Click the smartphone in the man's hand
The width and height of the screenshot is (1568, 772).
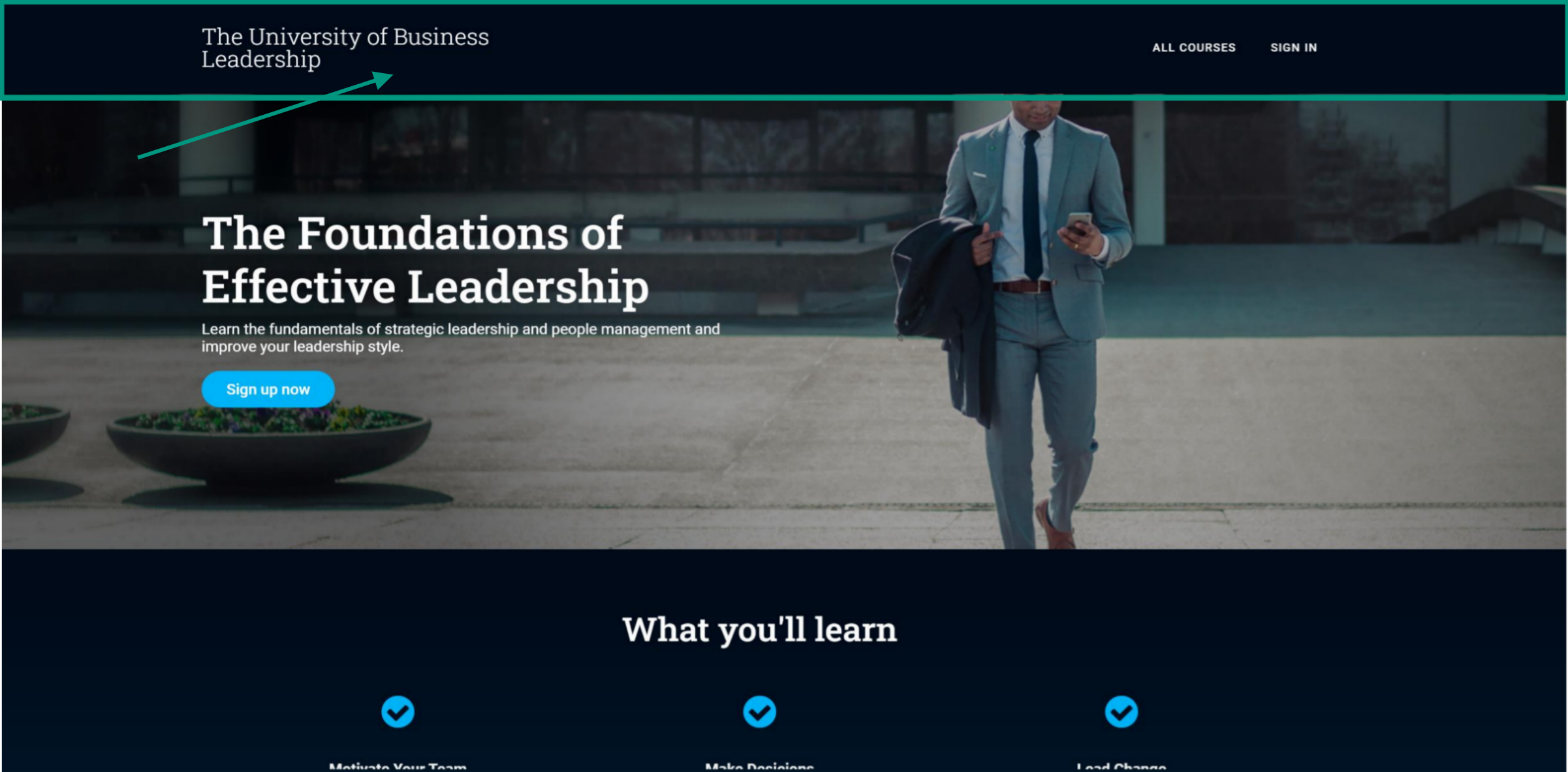(x=1078, y=223)
